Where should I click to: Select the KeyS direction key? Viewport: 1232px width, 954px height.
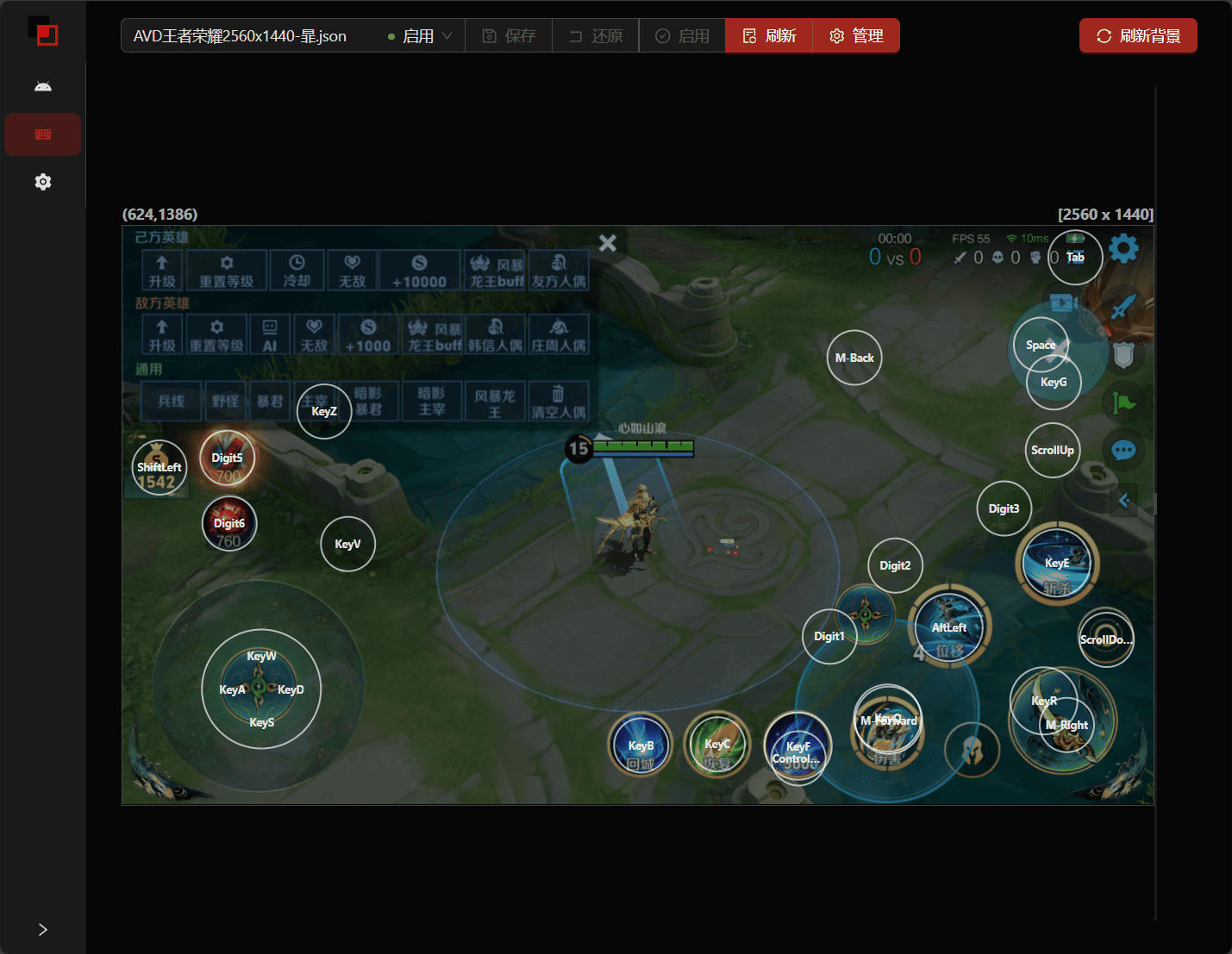(261, 722)
